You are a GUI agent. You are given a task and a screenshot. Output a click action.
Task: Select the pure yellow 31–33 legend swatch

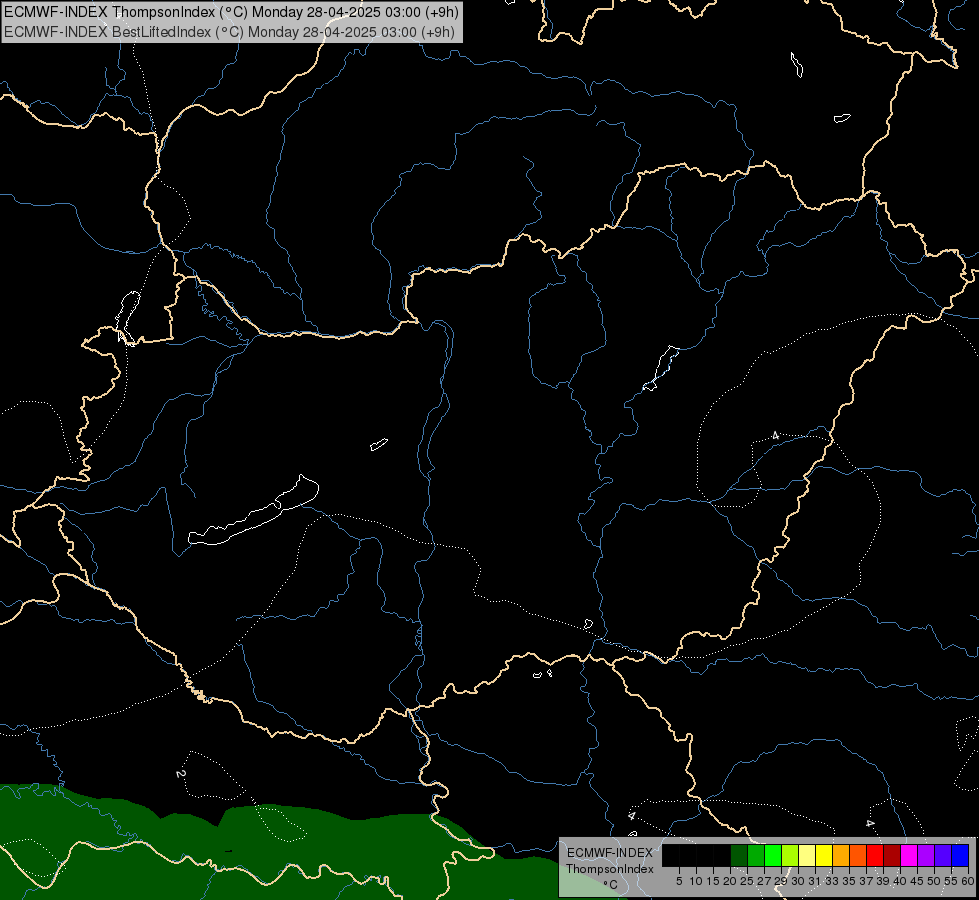point(824,855)
